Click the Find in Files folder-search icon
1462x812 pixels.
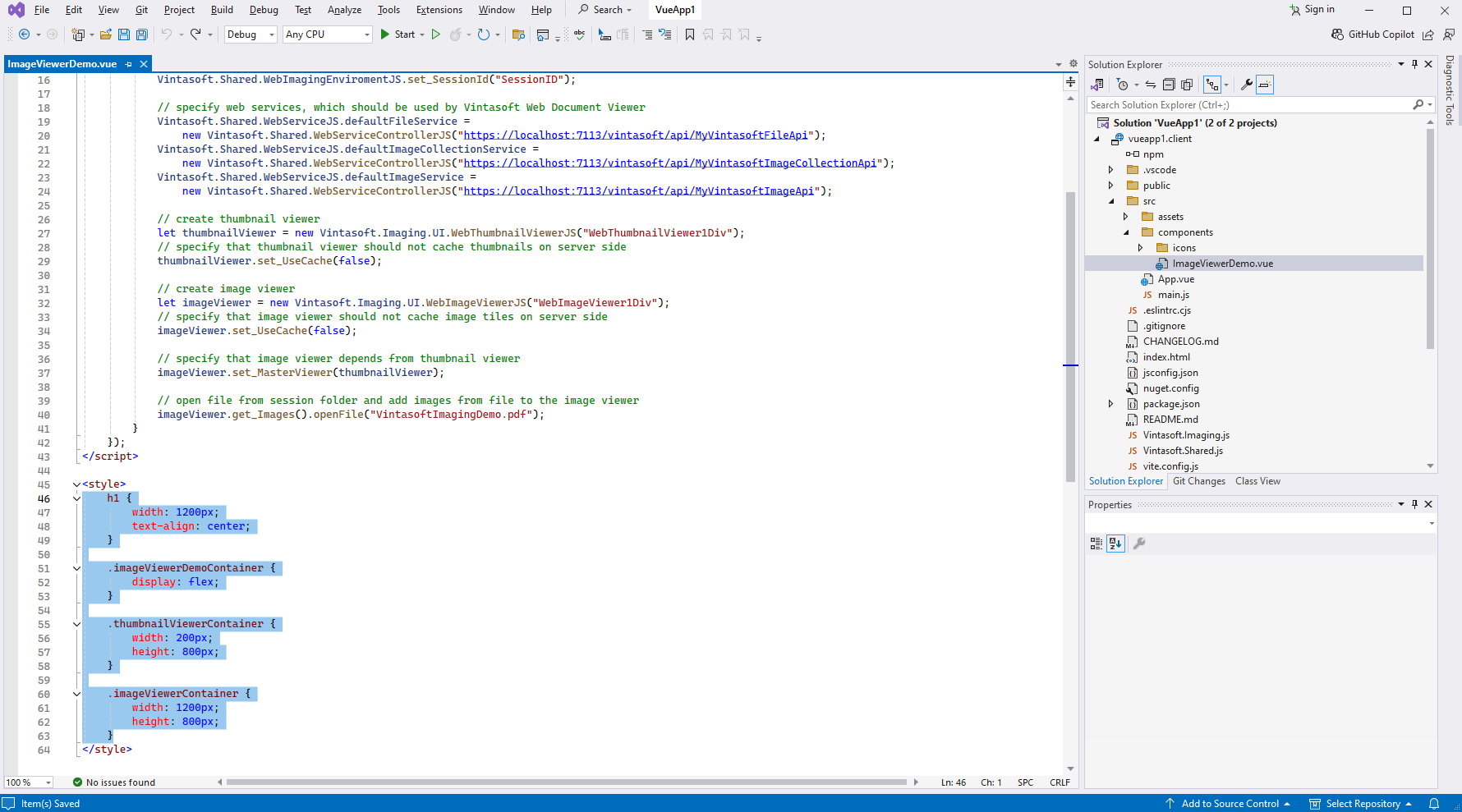pos(518,34)
